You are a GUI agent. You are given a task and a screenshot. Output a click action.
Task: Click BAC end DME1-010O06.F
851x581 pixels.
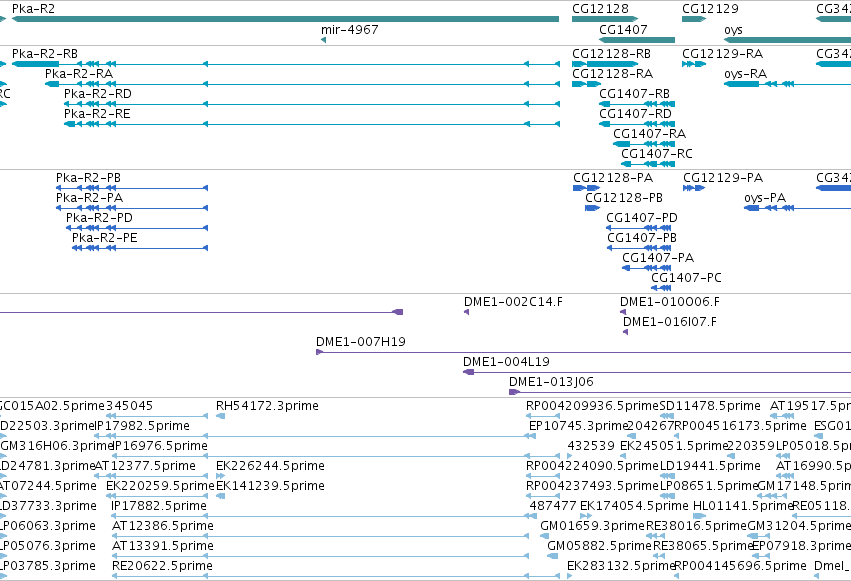[x=670, y=302]
